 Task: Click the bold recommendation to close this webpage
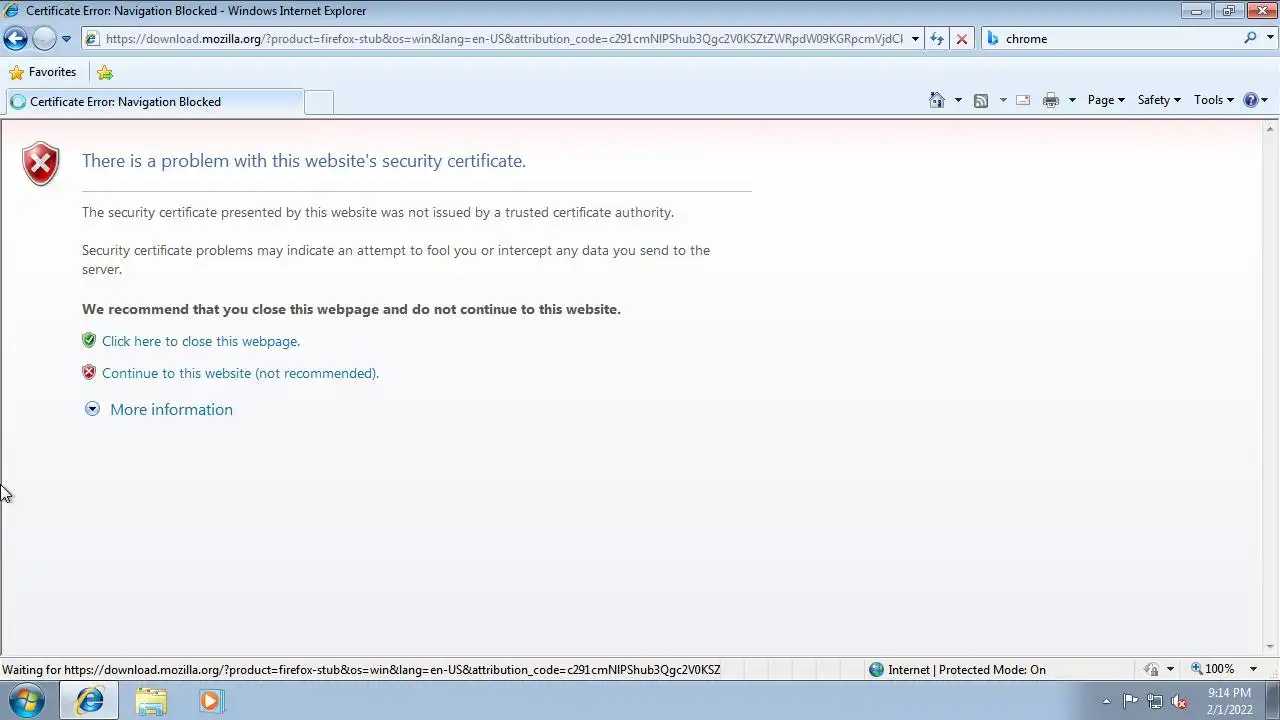(x=351, y=309)
